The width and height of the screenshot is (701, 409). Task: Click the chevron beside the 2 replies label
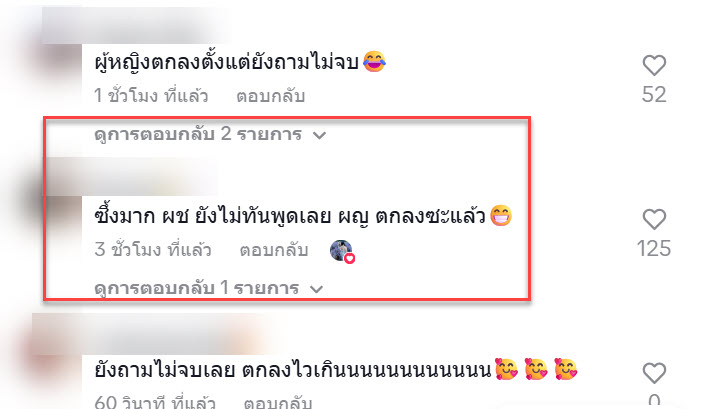[x=319, y=135]
